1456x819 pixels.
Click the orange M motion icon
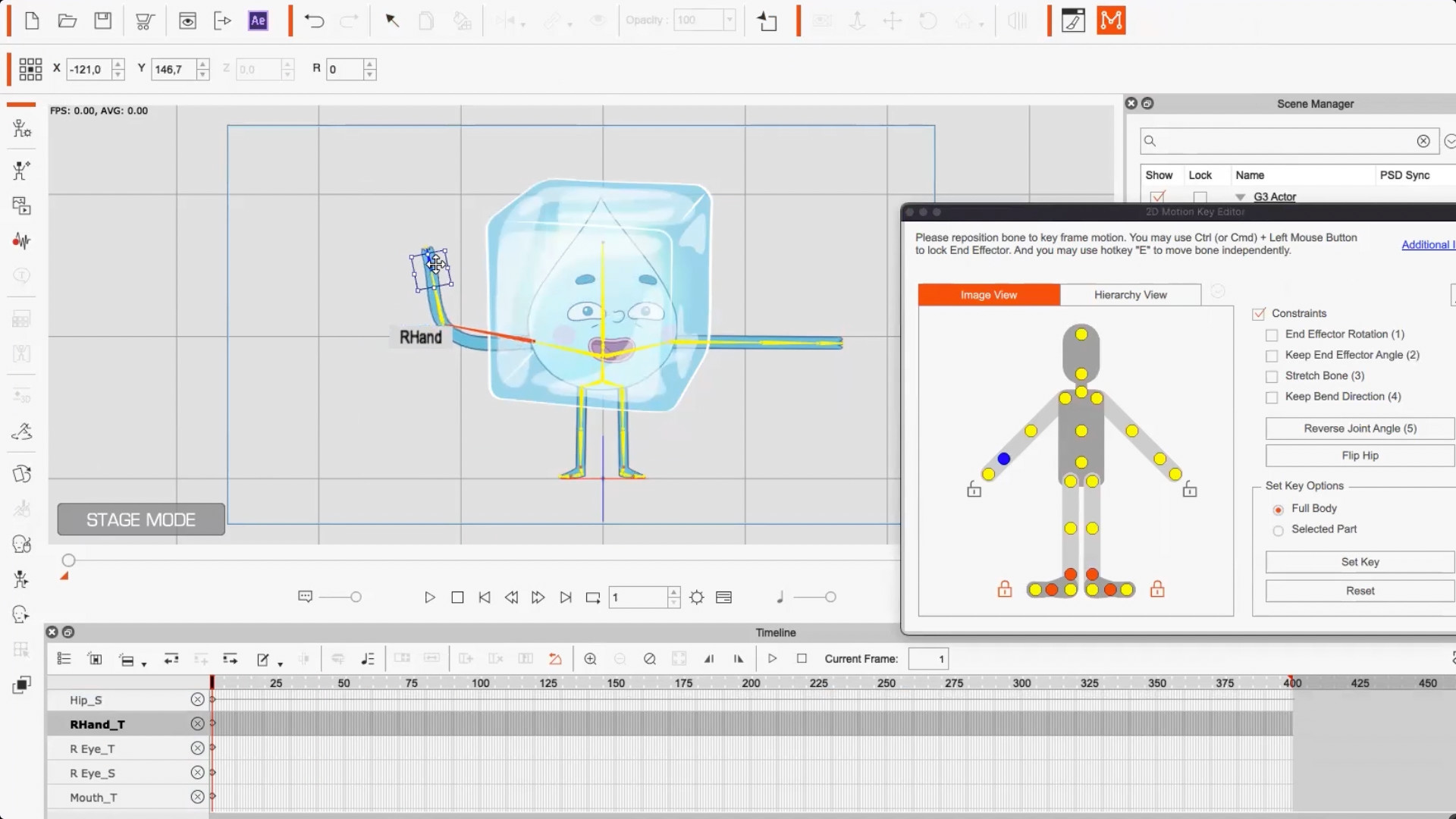click(1111, 20)
